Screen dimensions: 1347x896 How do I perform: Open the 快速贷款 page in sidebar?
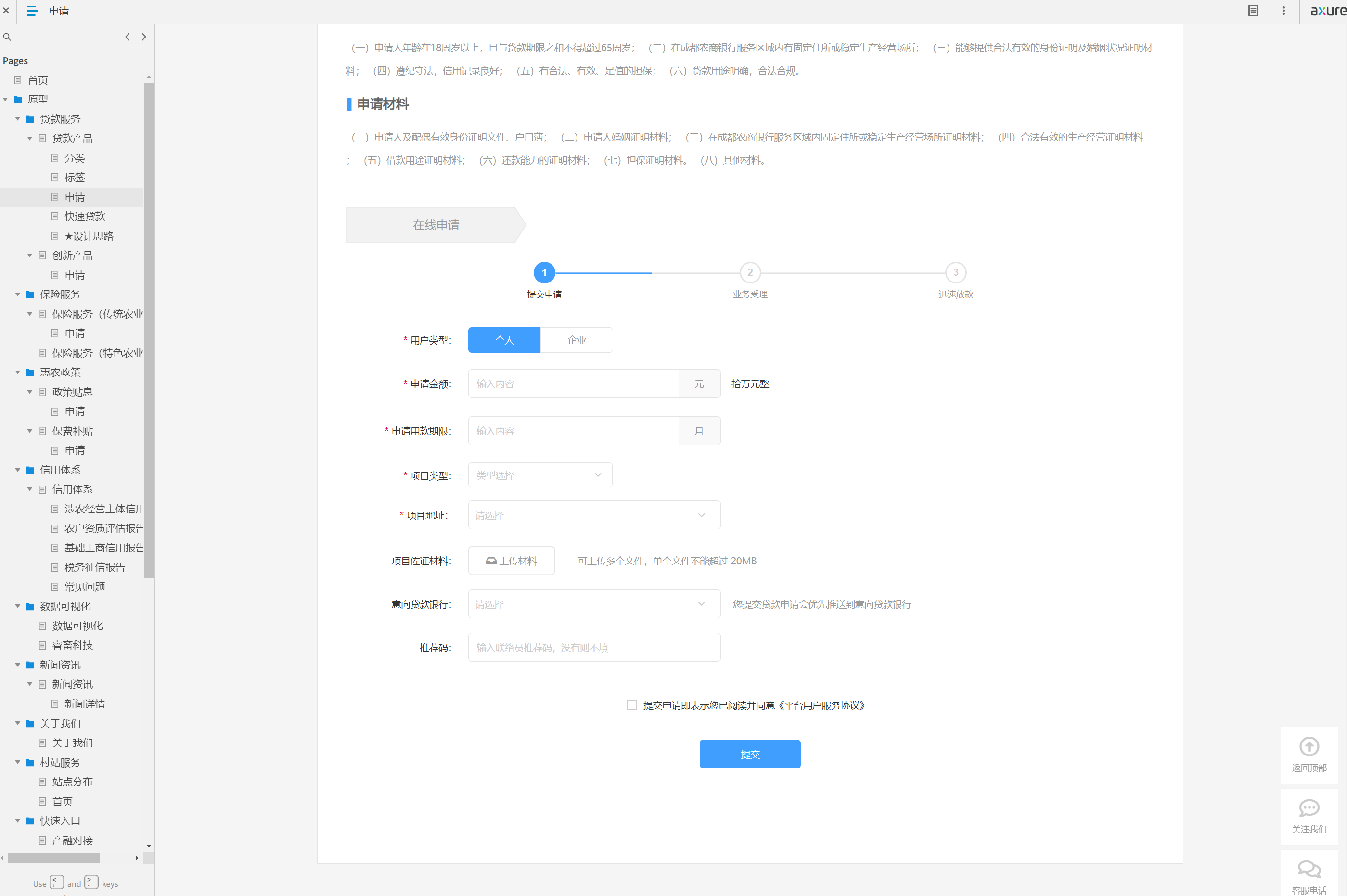[85, 217]
